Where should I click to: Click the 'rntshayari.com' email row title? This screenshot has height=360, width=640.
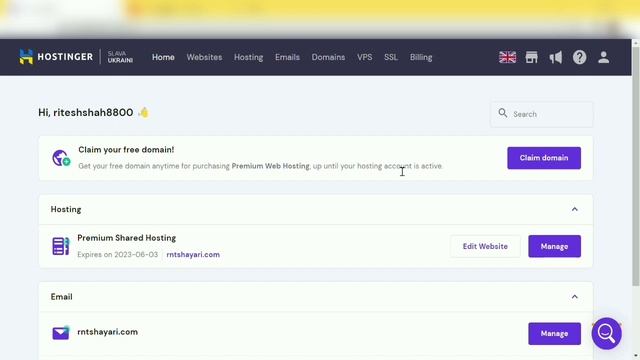[x=107, y=331]
